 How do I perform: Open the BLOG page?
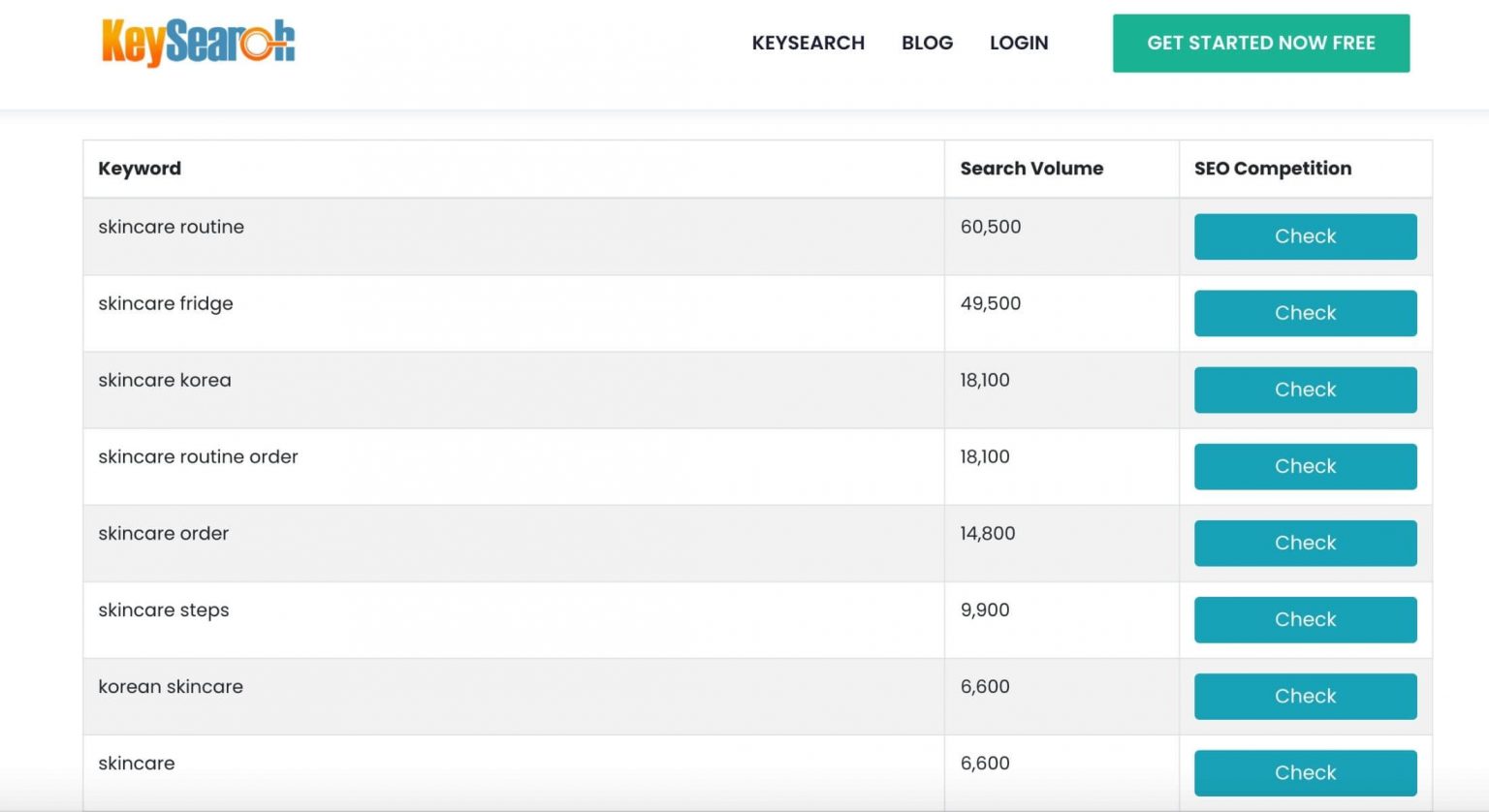coord(927,43)
